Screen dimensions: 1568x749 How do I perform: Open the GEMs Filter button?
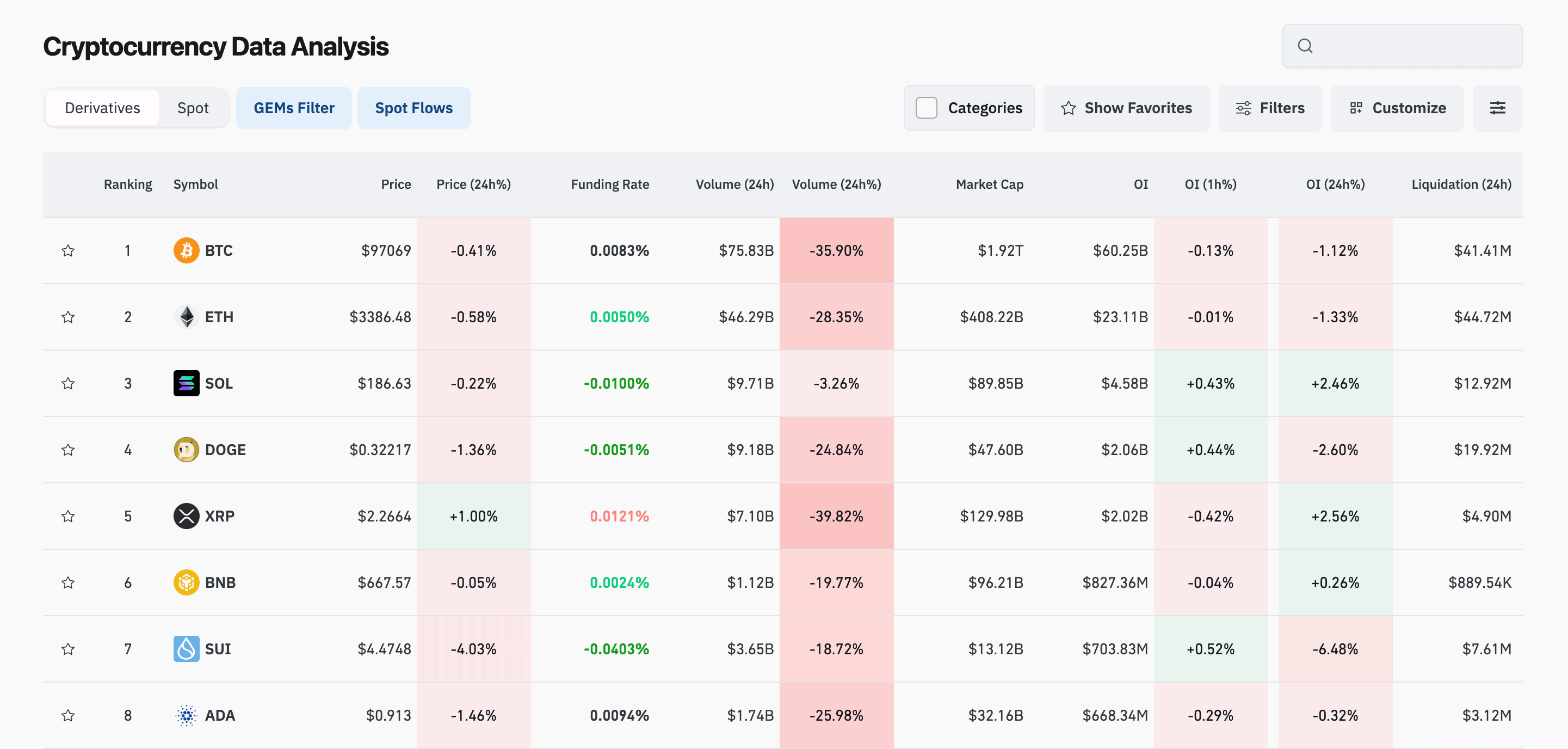(294, 108)
